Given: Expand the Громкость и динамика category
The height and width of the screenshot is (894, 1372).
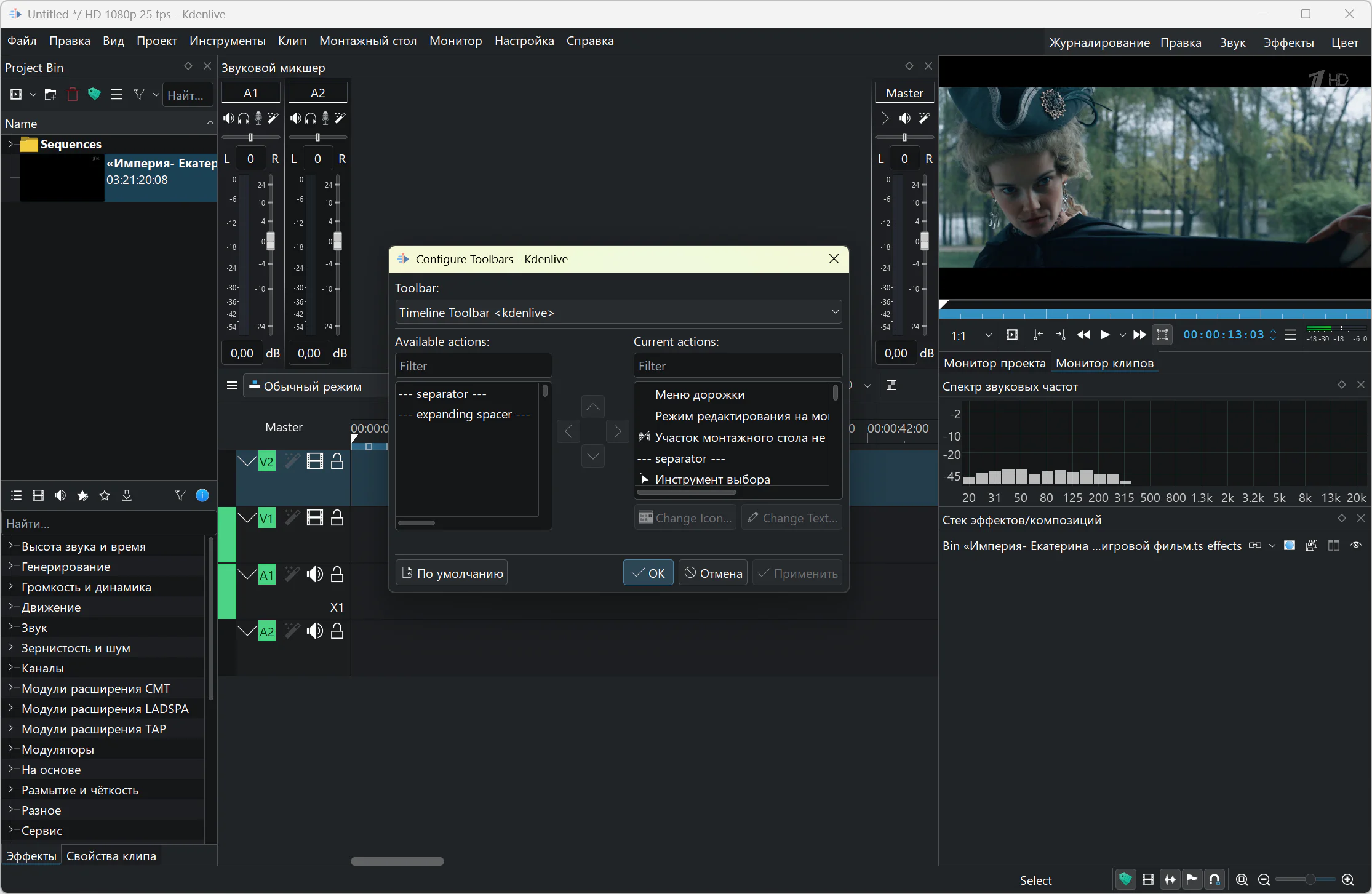Looking at the screenshot, I should [10, 587].
